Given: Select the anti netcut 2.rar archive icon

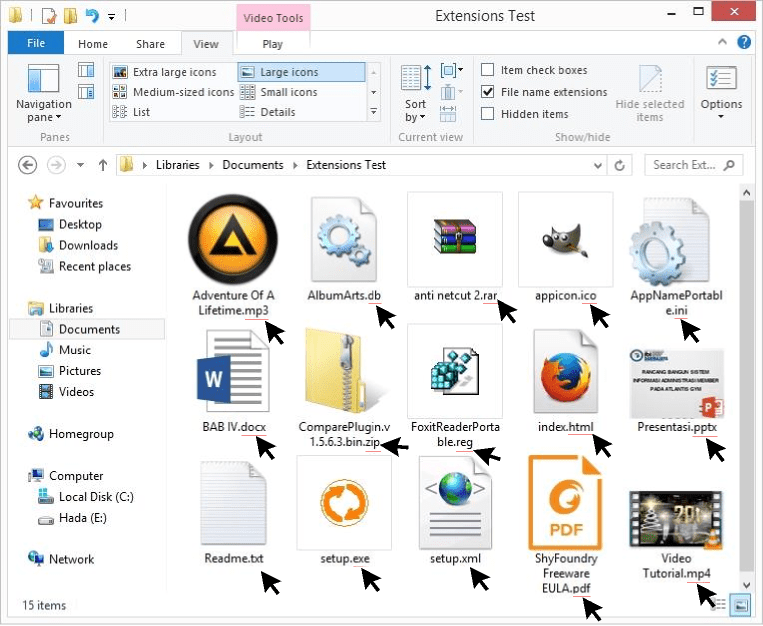Looking at the screenshot, I should pyautogui.click(x=455, y=237).
